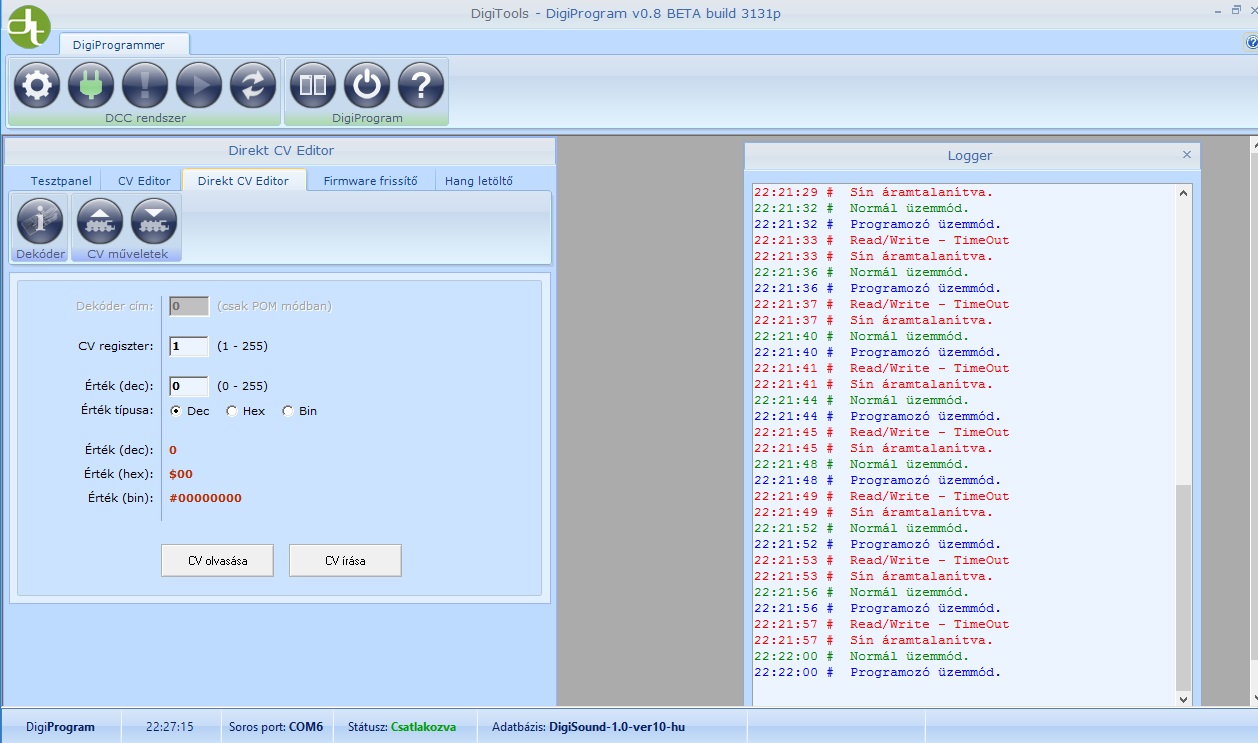This screenshot has height=743, width=1258.
Task: Click the two-panel layout icon in DigiProgram group
Action: [313, 85]
